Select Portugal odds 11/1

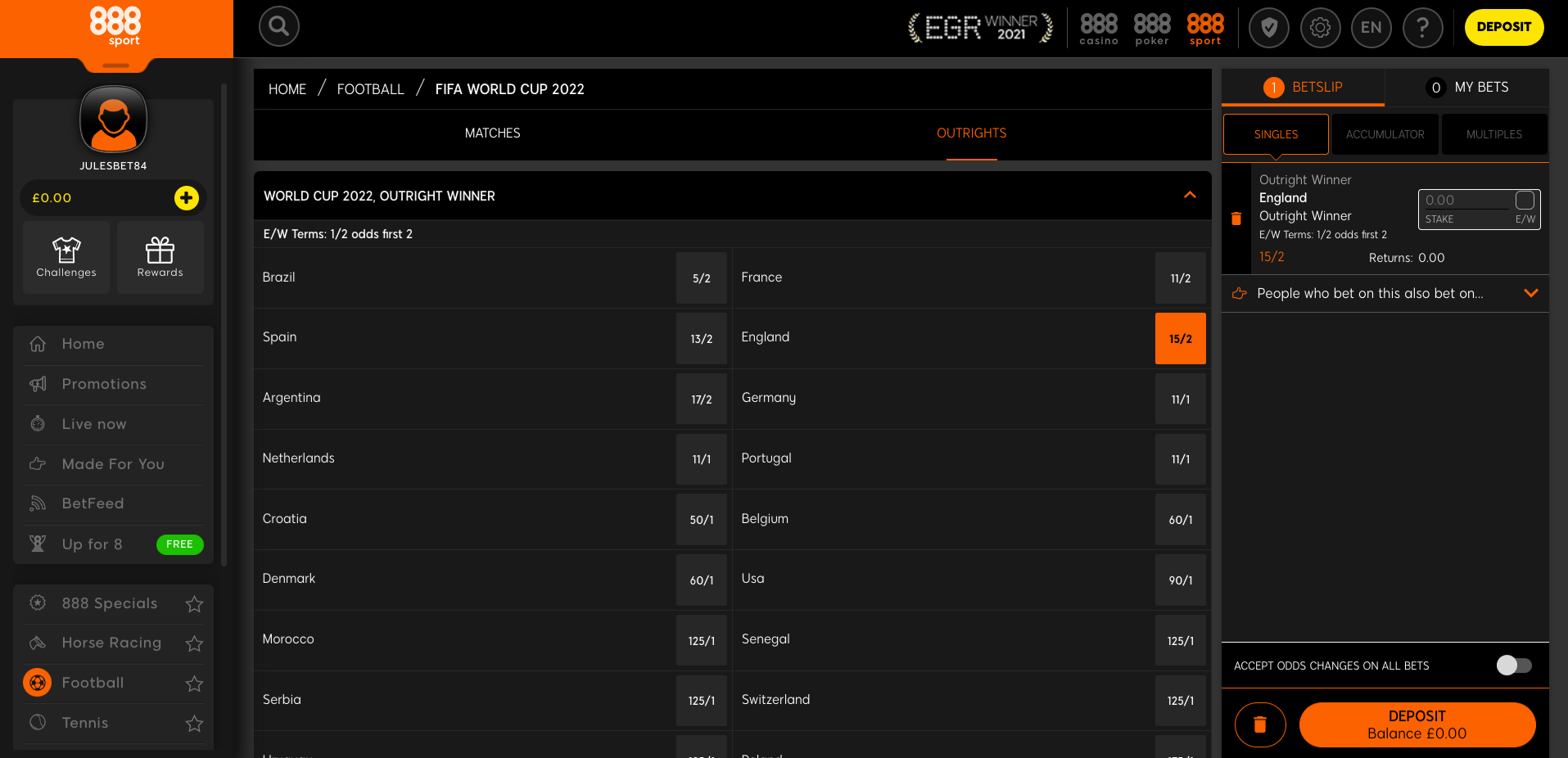click(x=1181, y=459)
